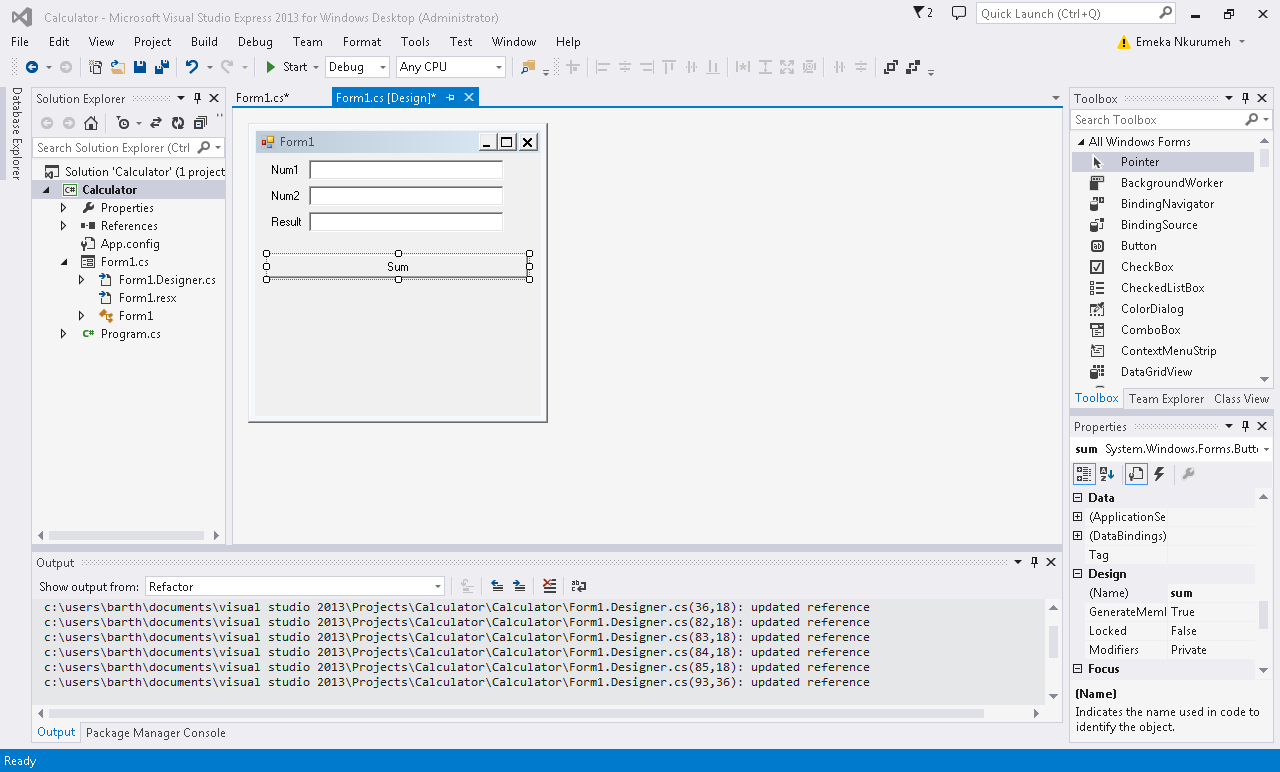
Task: Expand Form1.Designer.cs node
Action: coord(82,280)
